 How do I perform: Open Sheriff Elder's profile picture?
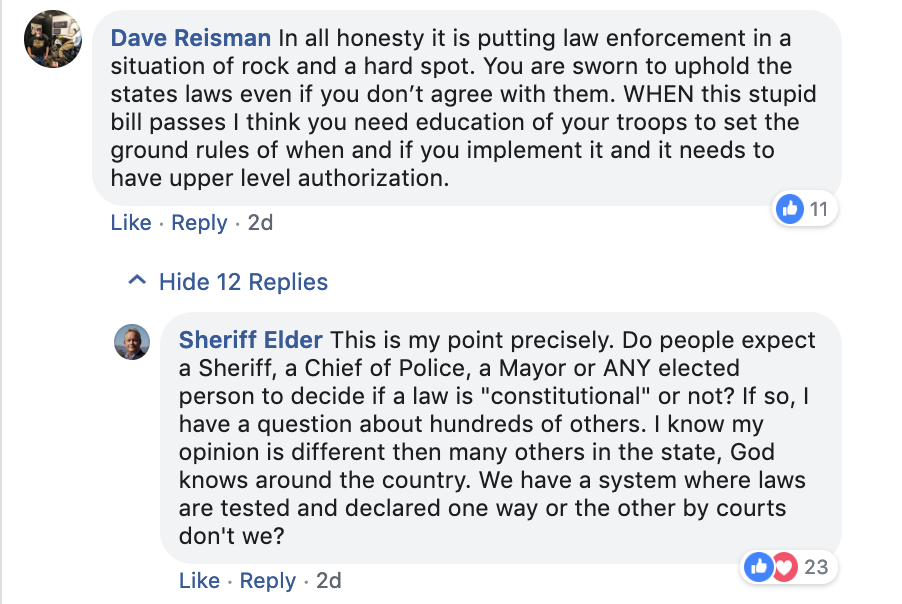tap(133, 342)
